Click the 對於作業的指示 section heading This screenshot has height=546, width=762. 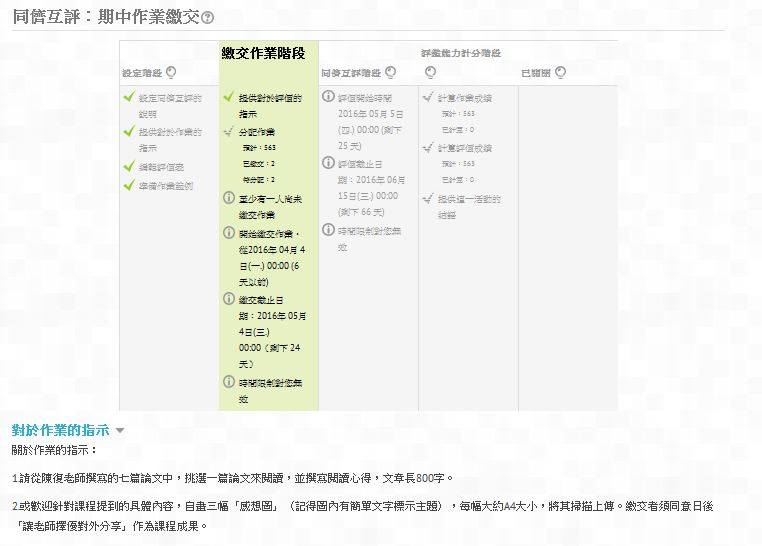point(61,430)
